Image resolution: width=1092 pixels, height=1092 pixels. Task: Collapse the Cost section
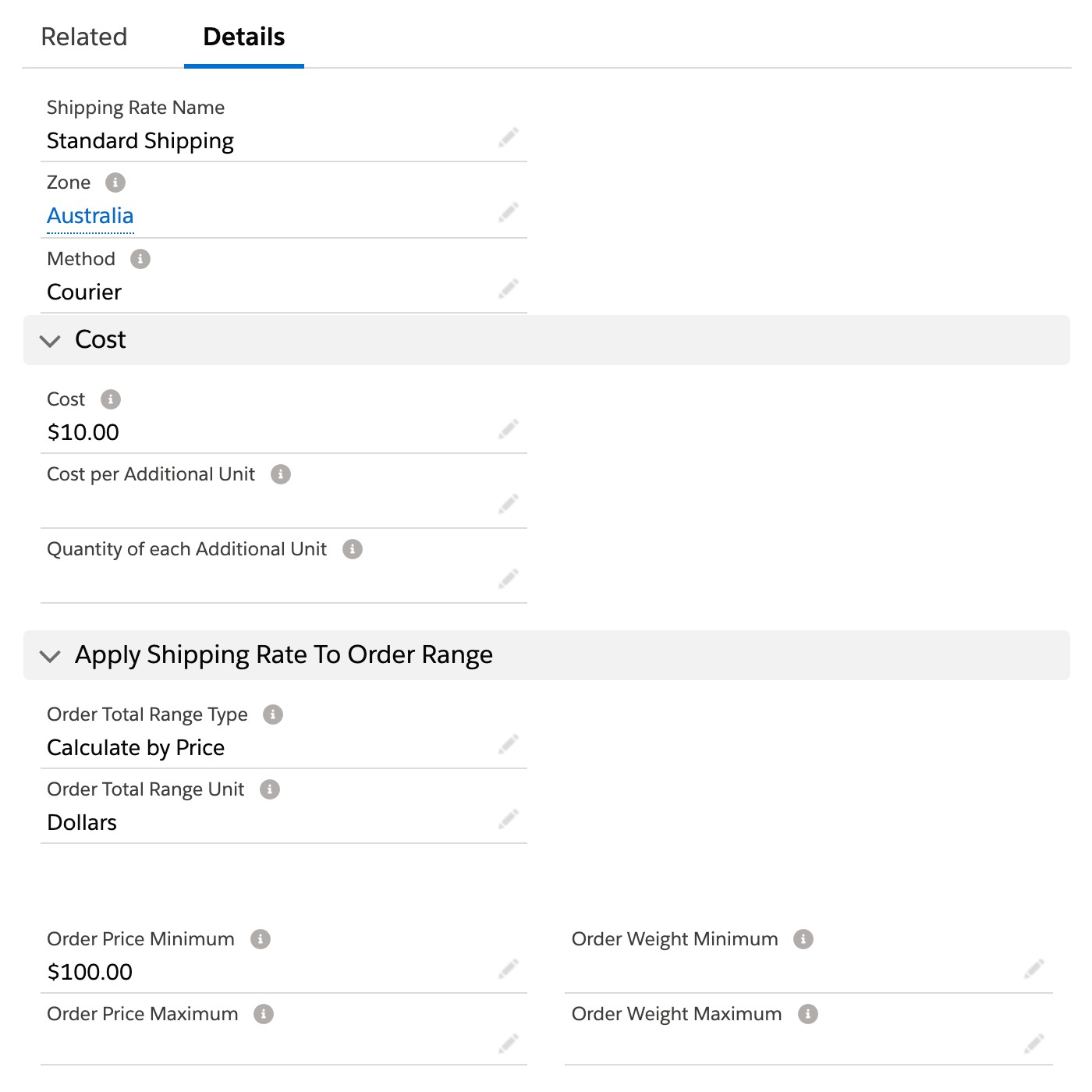50,341
